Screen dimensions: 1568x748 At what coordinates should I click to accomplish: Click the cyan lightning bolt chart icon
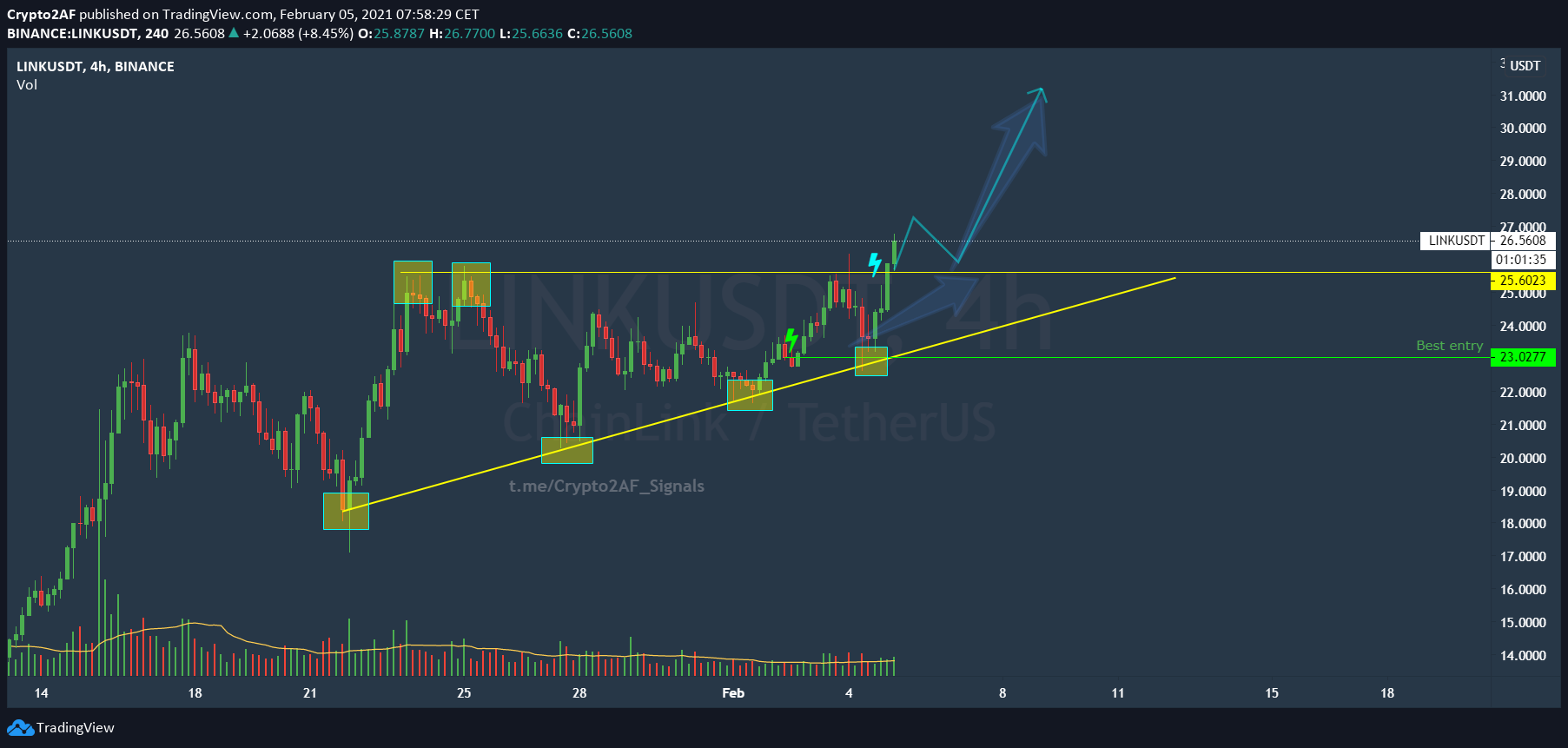[x=875, y=264]
